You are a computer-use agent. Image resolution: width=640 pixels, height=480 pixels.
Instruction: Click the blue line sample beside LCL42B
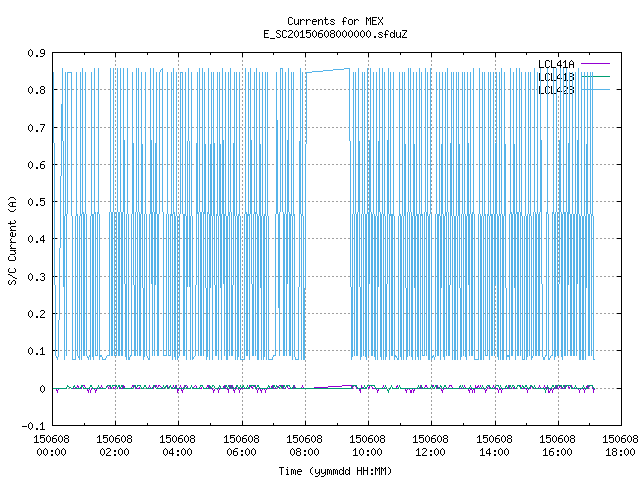[595, 89]
